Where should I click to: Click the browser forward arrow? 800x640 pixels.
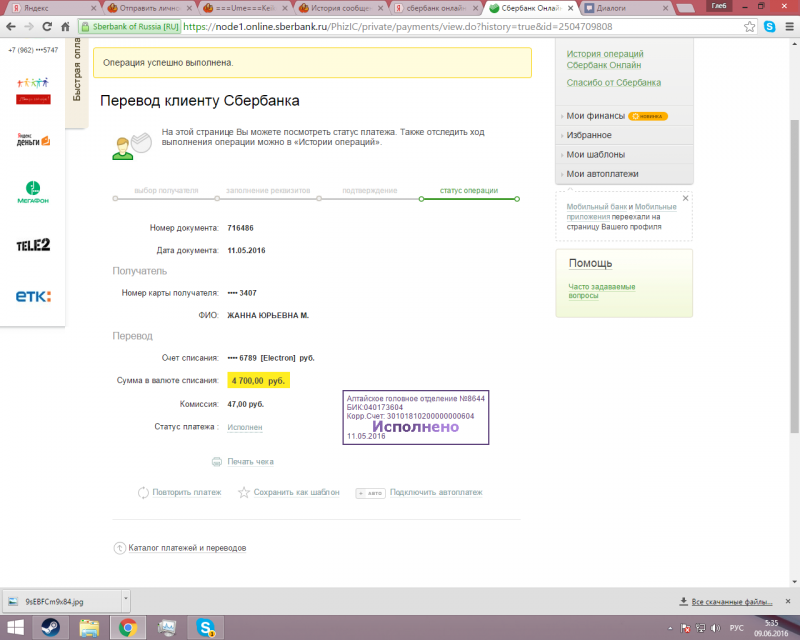pyautogui.click(x=29, y=27)
